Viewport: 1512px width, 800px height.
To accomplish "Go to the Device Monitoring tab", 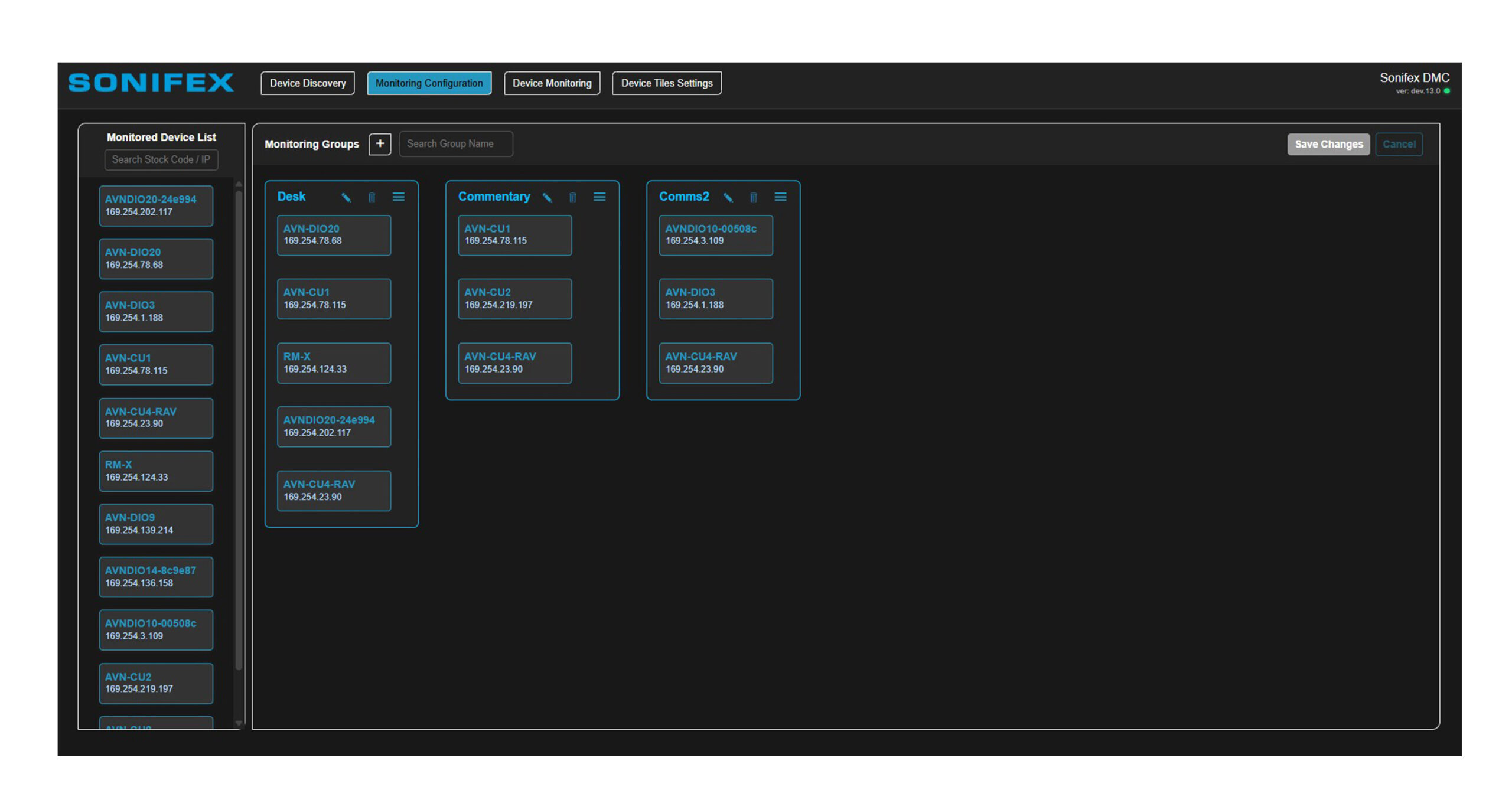I will [x=552, y=83].
